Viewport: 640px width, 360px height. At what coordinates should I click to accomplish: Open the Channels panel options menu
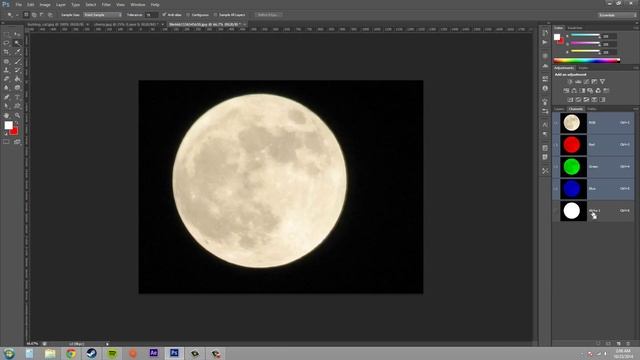[x=636, y=109]
